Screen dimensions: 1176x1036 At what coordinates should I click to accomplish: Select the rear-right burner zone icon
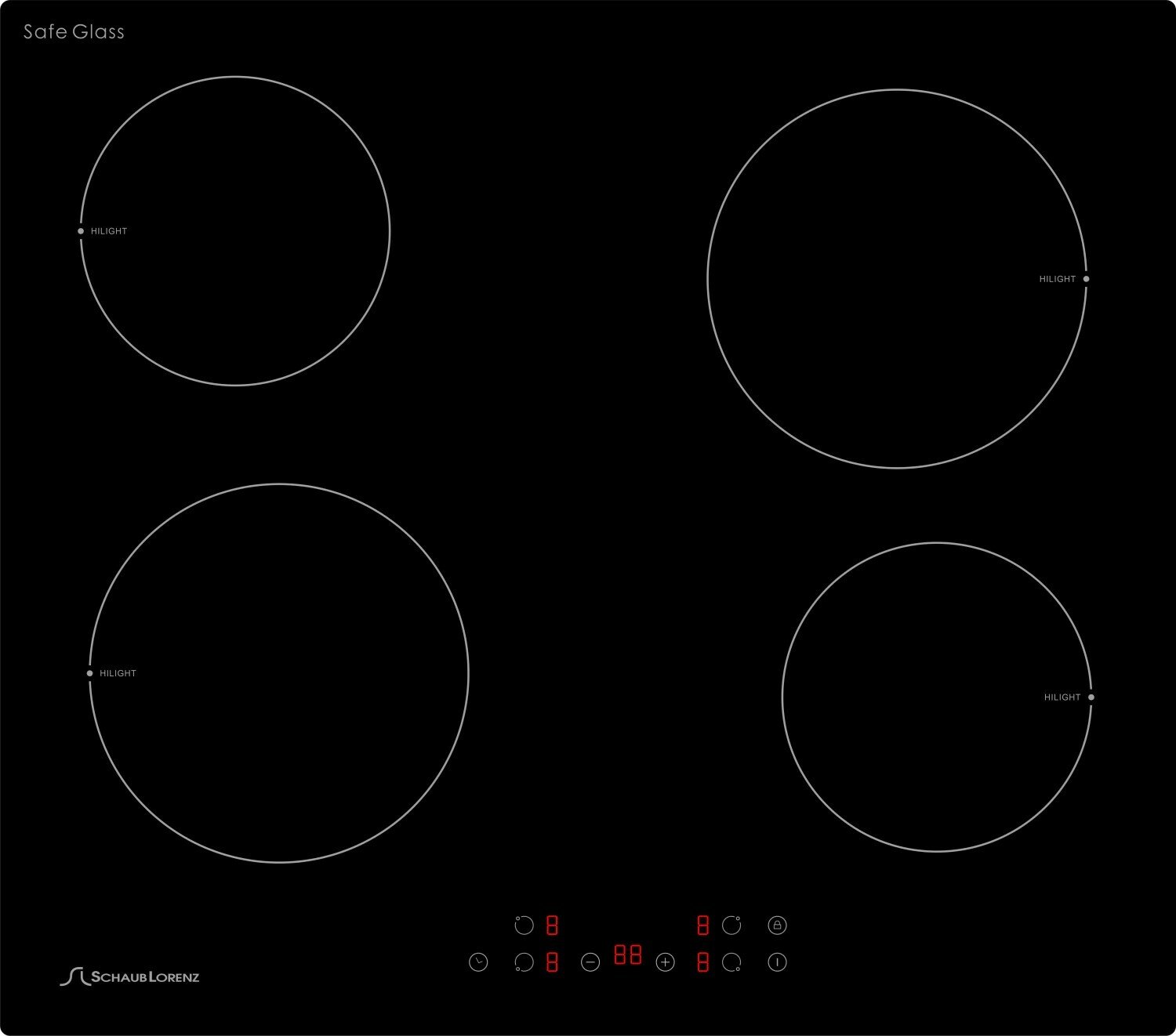(731, 925)
